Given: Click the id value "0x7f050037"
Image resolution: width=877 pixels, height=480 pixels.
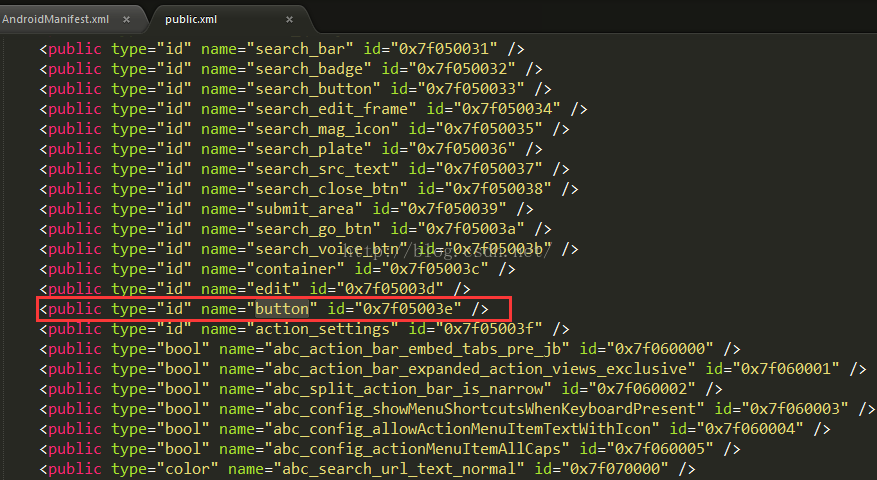Looking at the screenshot, I should pos(489,170).
